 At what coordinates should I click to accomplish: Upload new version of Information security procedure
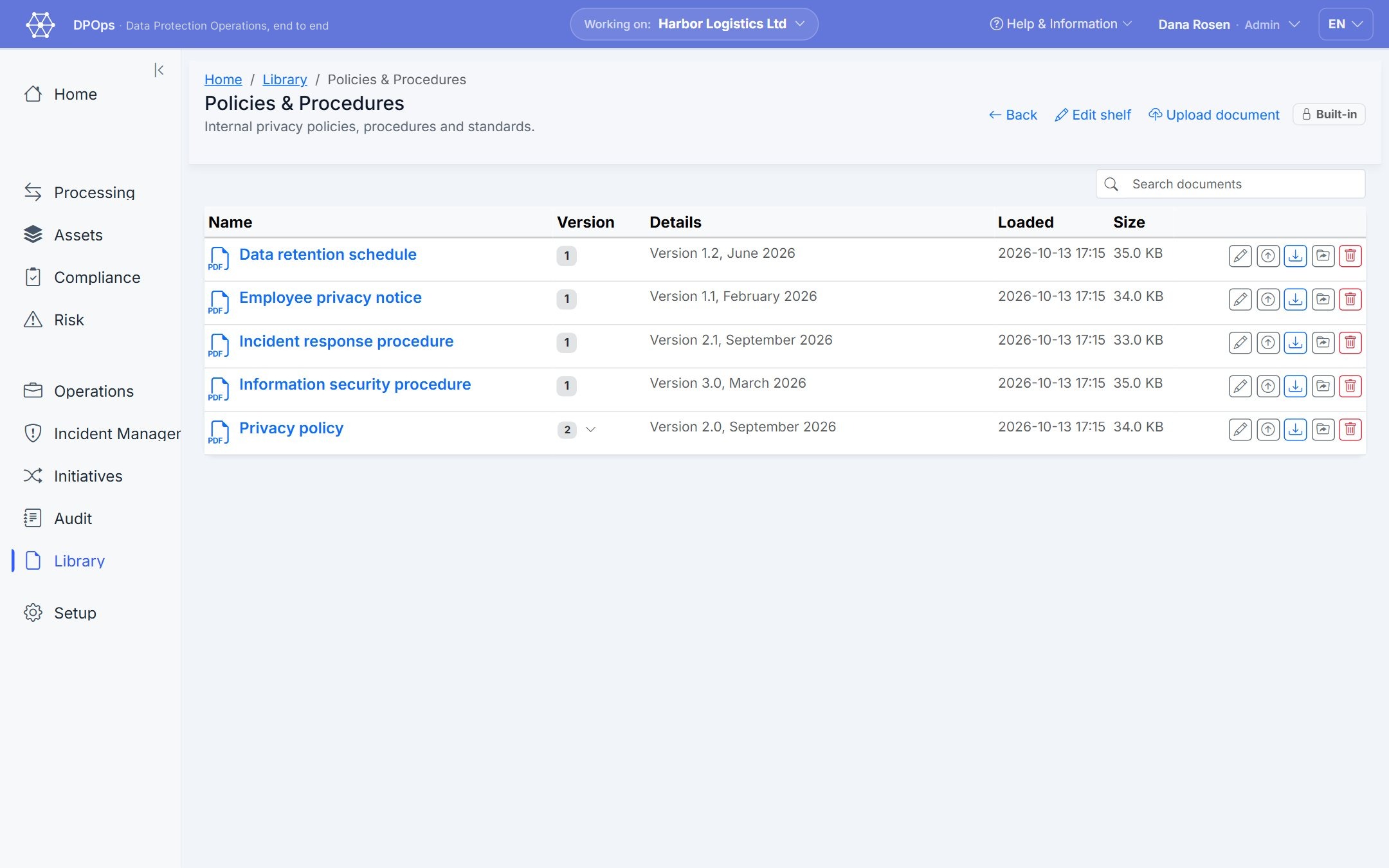point(1267,386)
